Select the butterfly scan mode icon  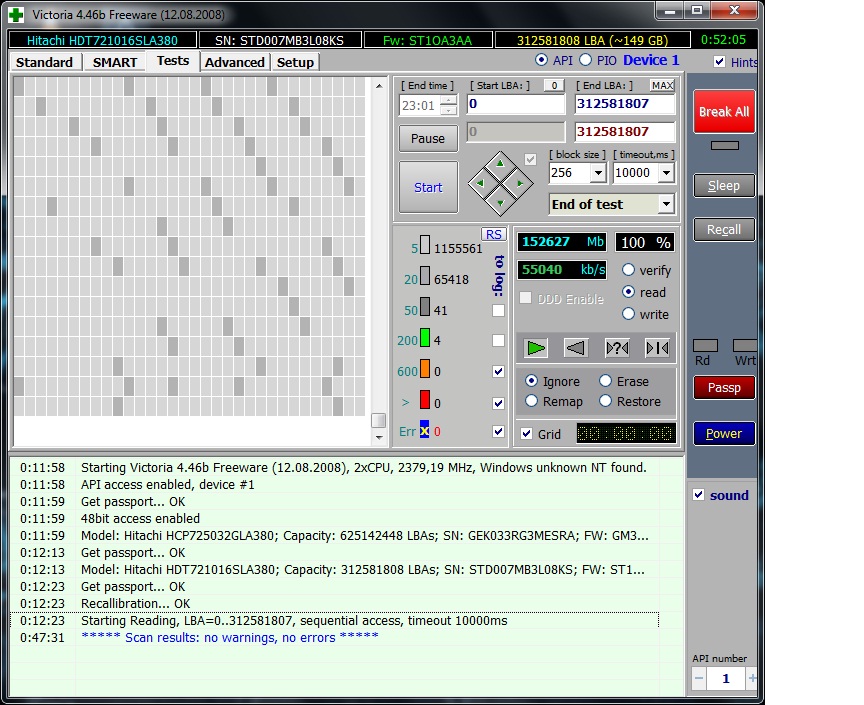click(x=656, y=348)
